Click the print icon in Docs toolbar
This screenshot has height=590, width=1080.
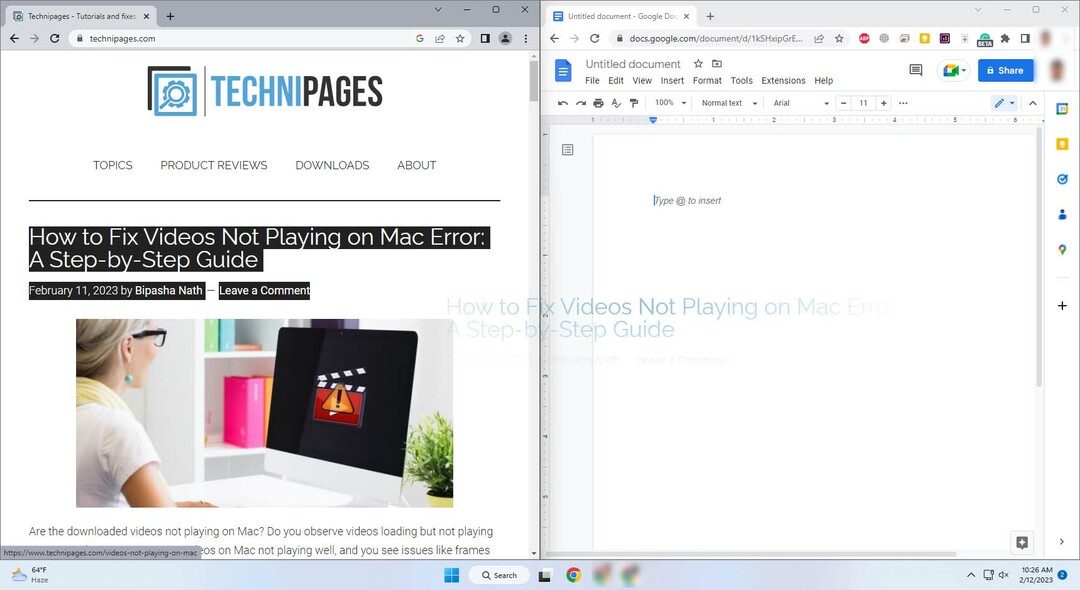pos(598,103)
